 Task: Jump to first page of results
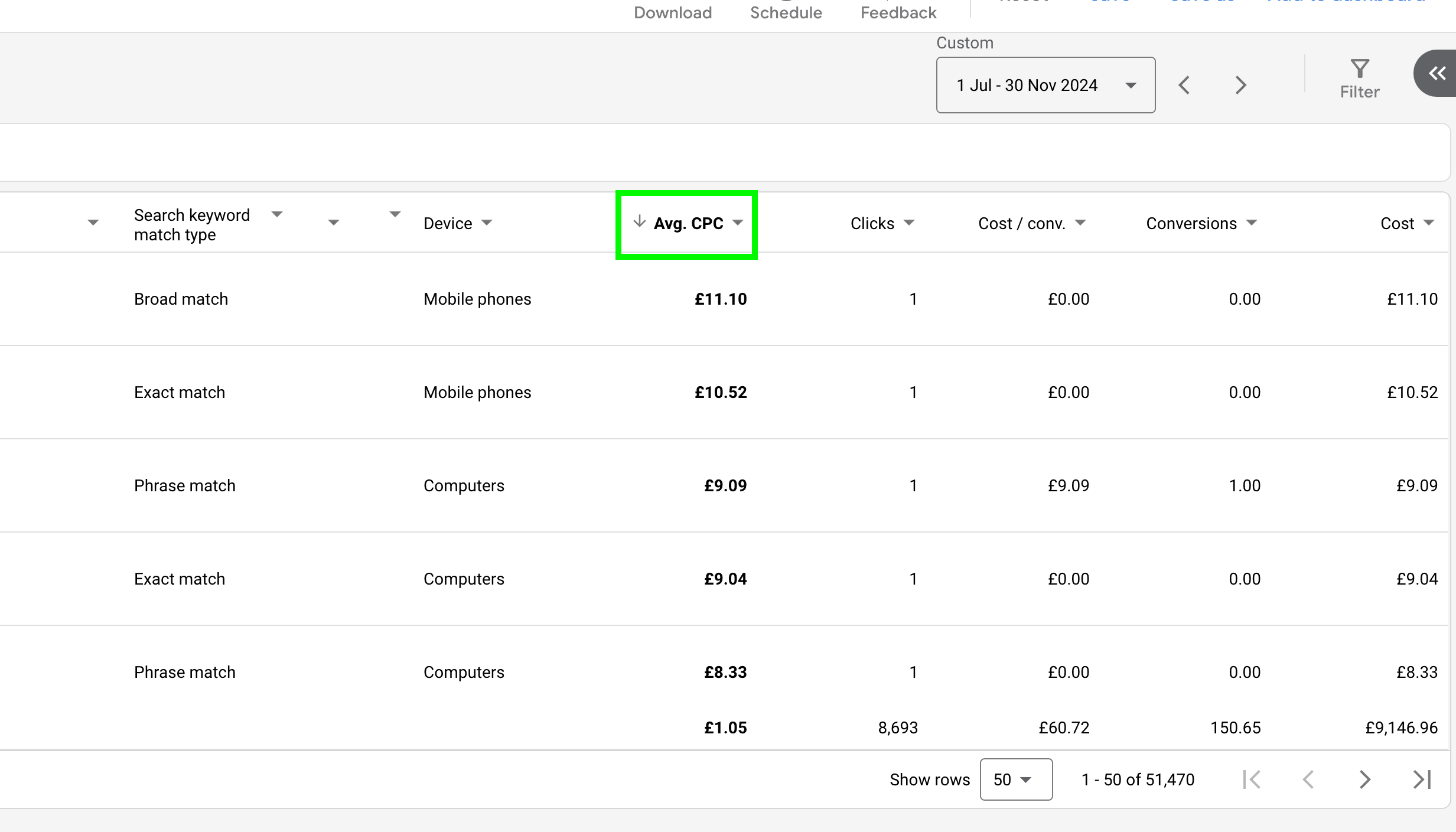click(1252, 779)
